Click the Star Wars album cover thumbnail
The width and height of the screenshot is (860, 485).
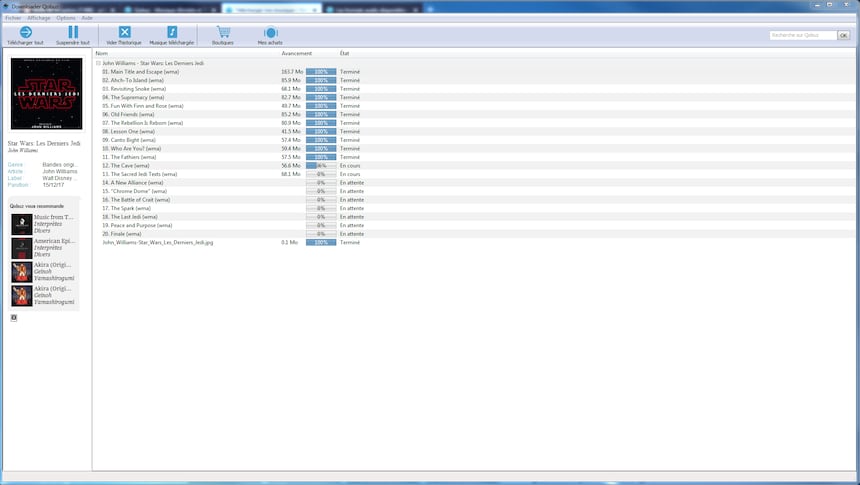click(47, 94)
